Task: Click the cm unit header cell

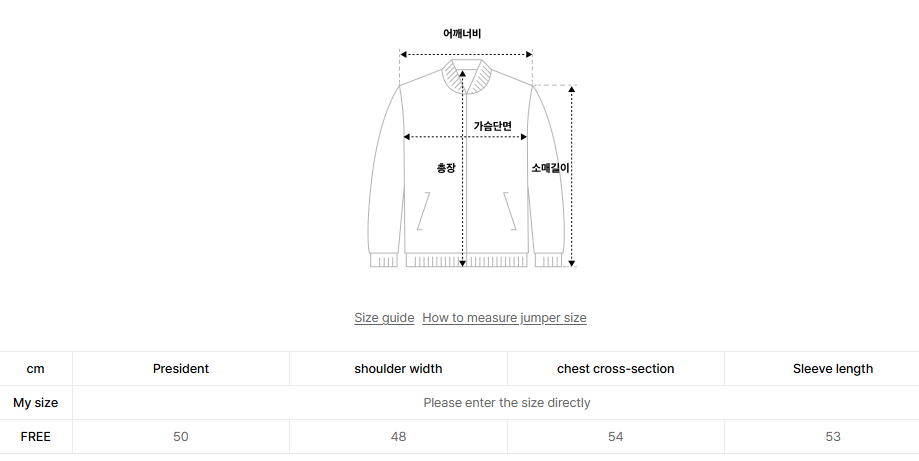Action: pos(35,369)
